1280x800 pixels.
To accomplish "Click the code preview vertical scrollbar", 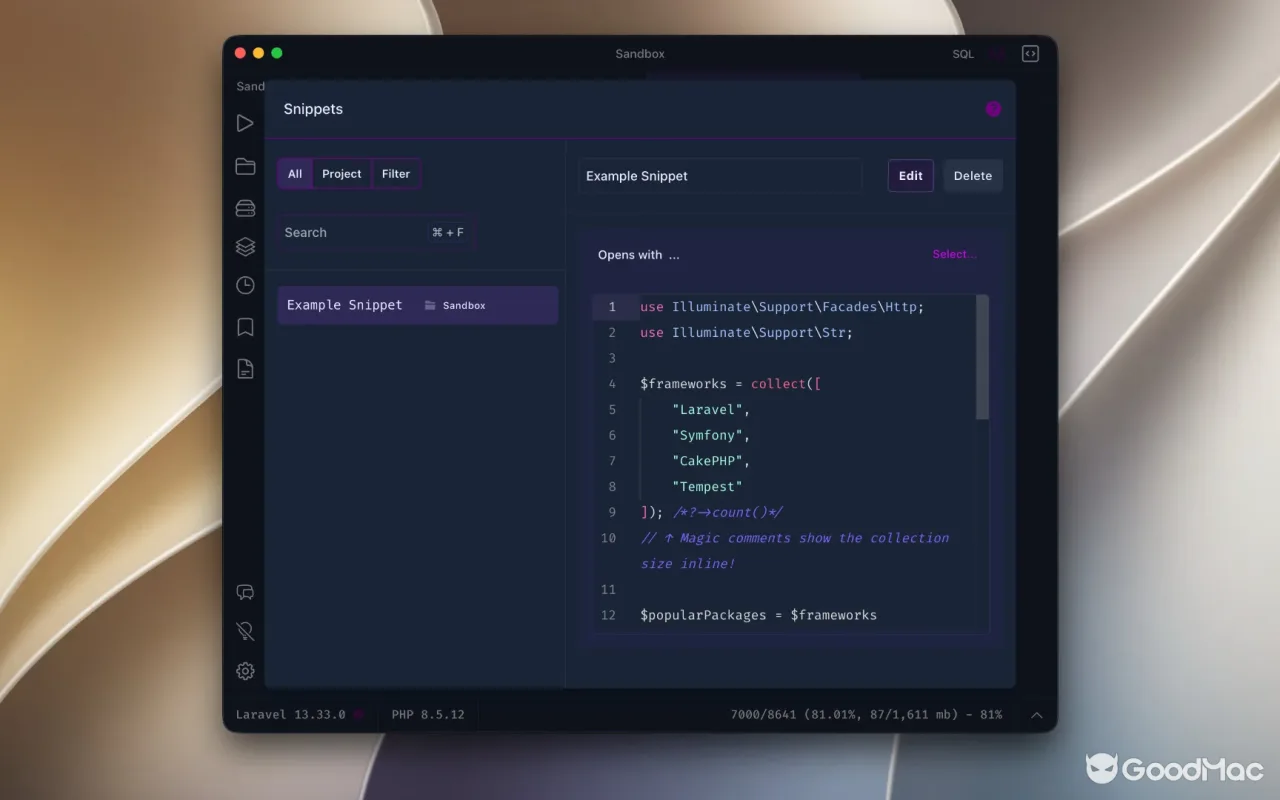I will click(982, 357).
